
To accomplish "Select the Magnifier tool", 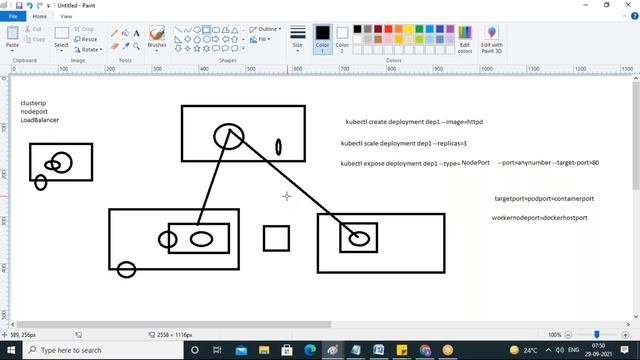I will click(136, 46).
